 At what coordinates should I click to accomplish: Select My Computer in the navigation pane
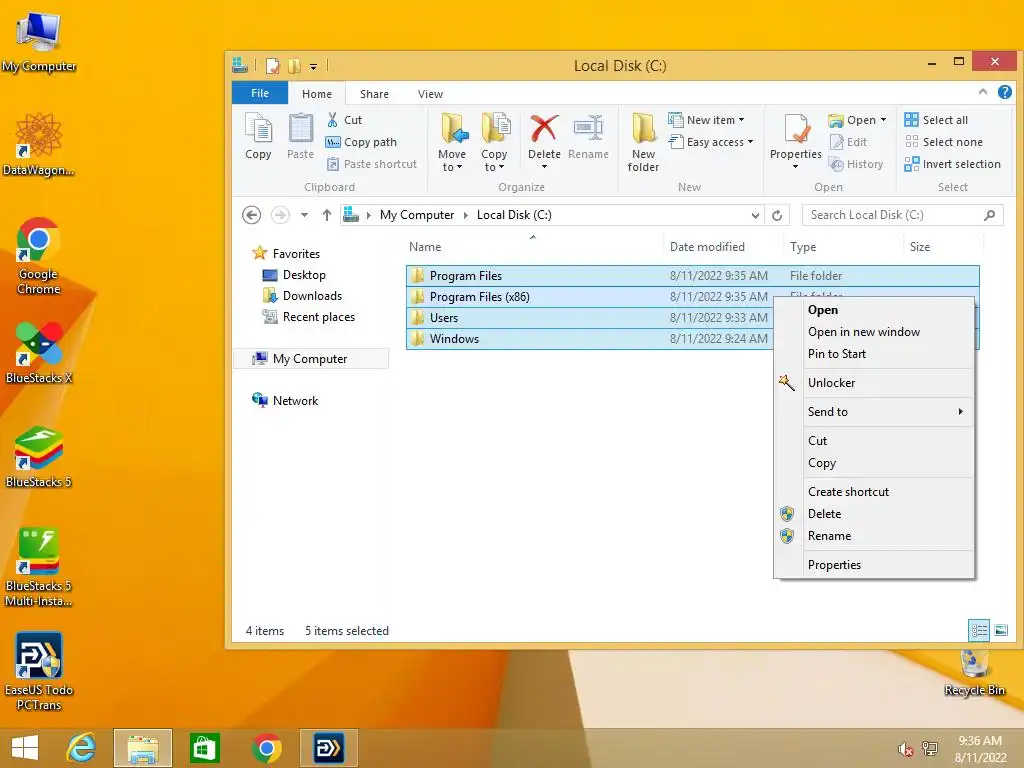(311, 359)
